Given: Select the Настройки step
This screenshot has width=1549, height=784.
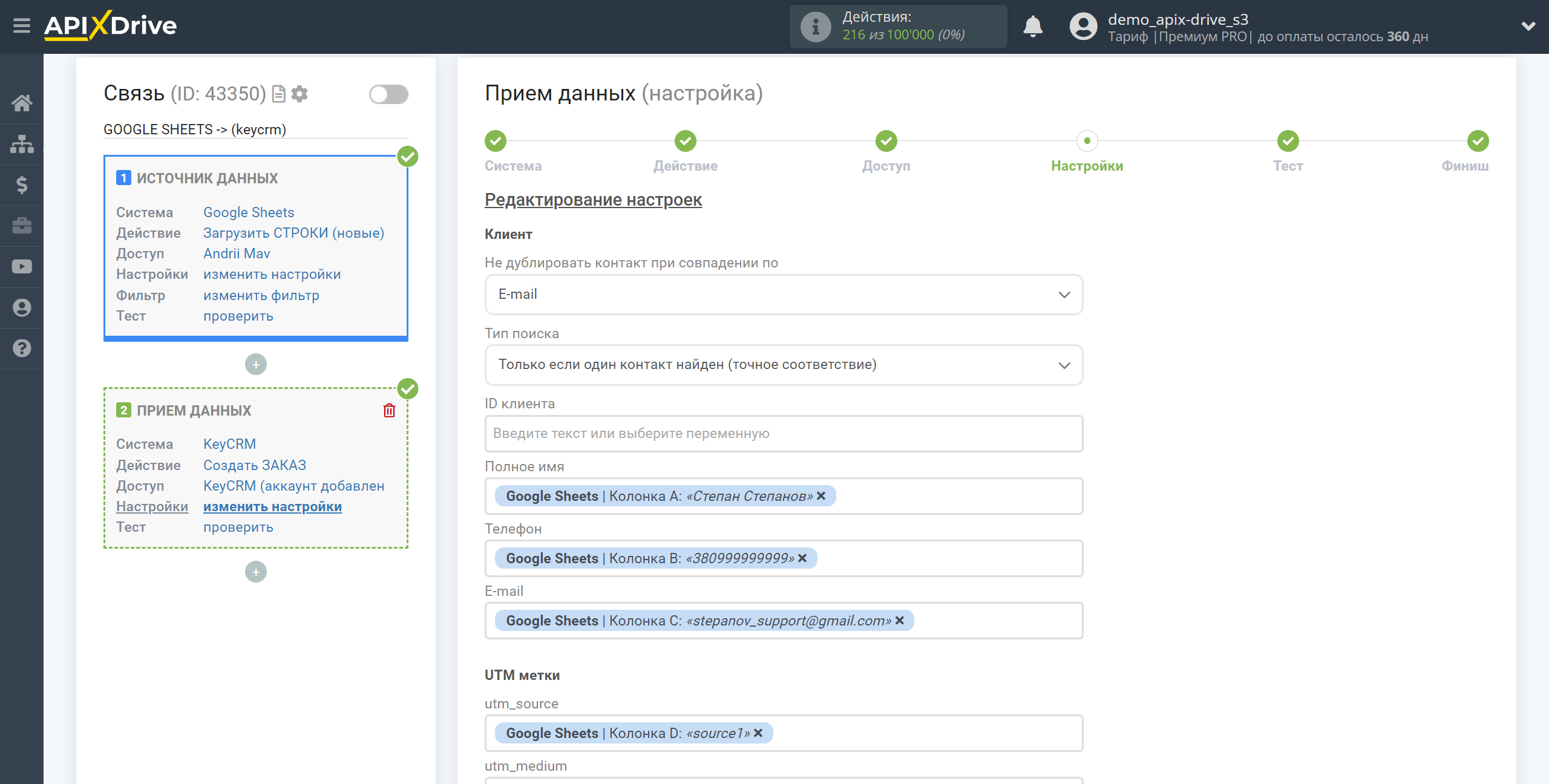Looking at the screenshot, I should pos(1087,141).
